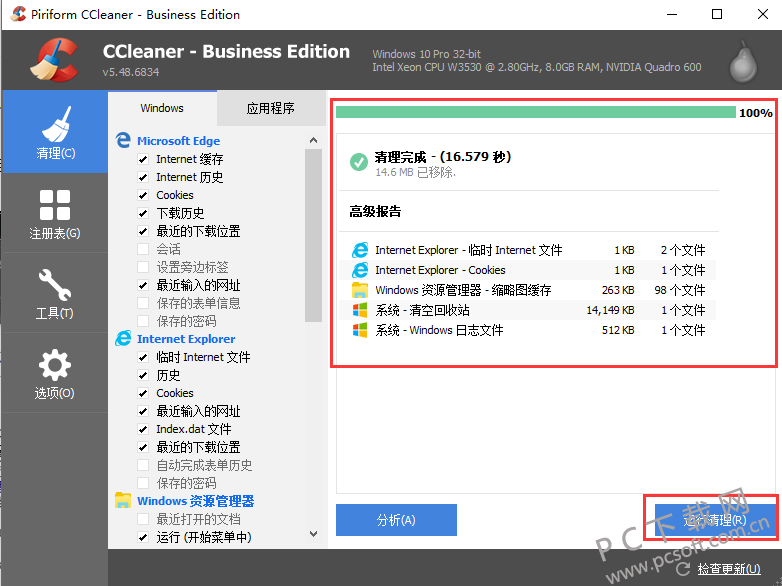Click the title bar CCleaner app icon
Viewport: 782px width, 586px height.
coord(18,14)
